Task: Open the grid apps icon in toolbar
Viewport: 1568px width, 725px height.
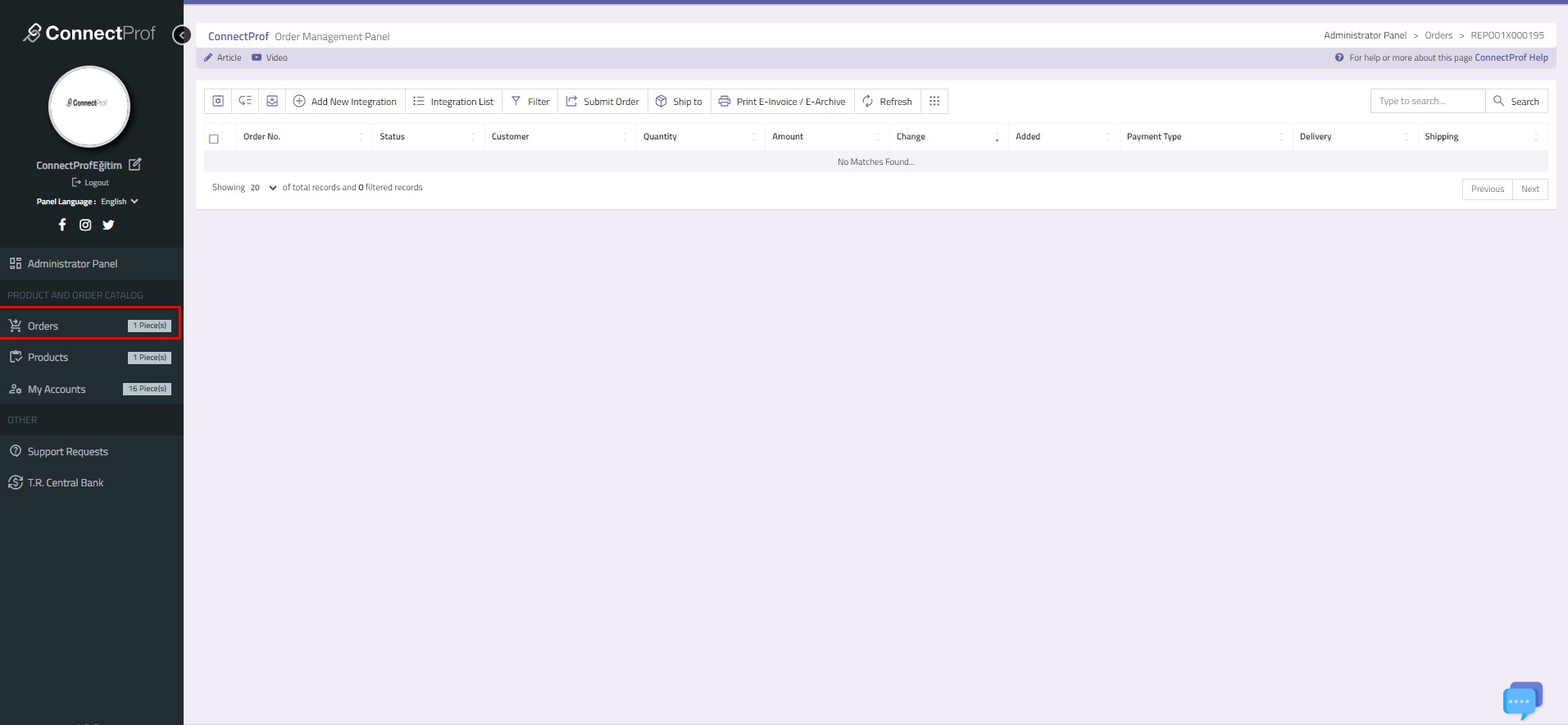Action: click(934, 101)
